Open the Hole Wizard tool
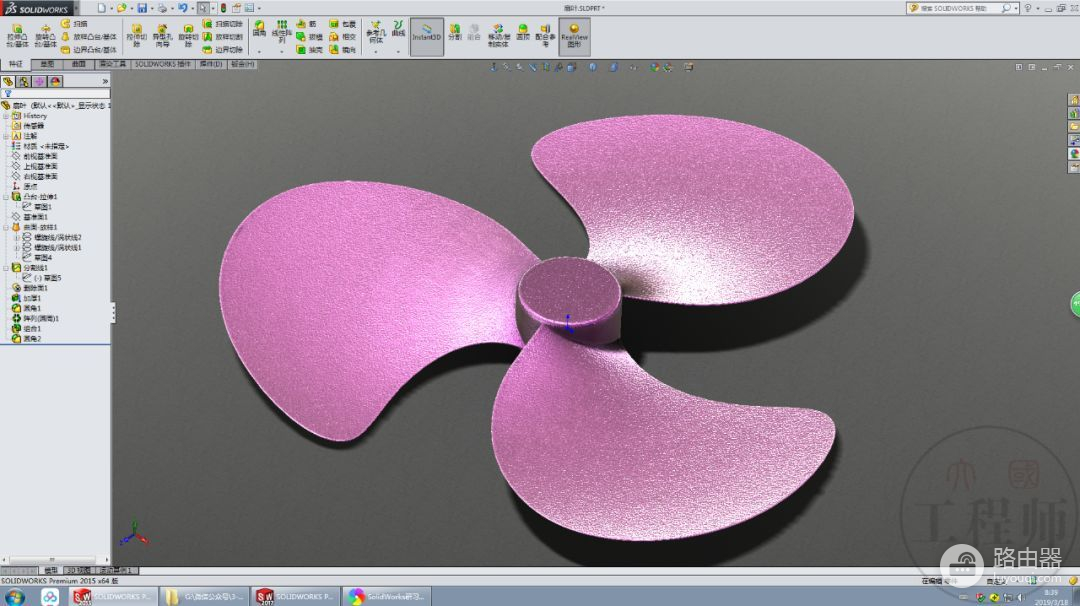 (x=161, y=34)
